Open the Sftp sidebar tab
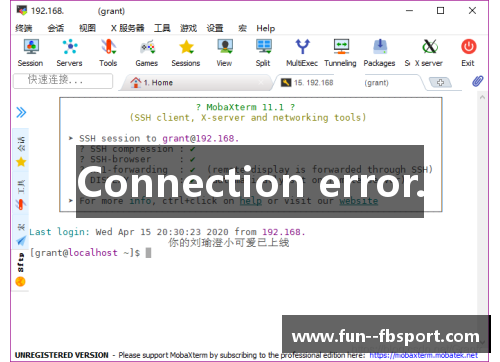Image resolution: width=500 pixels, height=362 pixels. [20, 270]
